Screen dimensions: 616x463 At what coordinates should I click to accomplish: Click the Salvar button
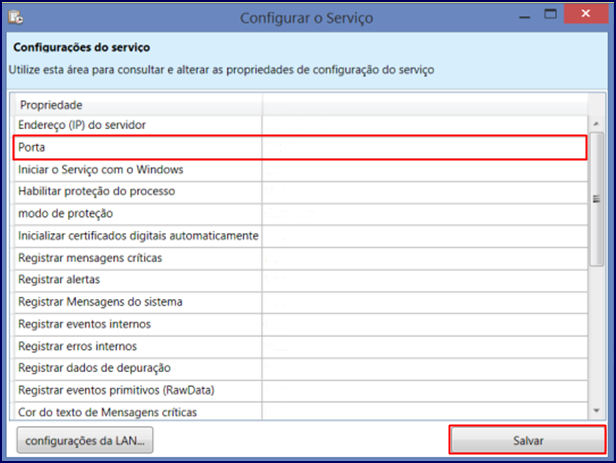coord(528,440)
